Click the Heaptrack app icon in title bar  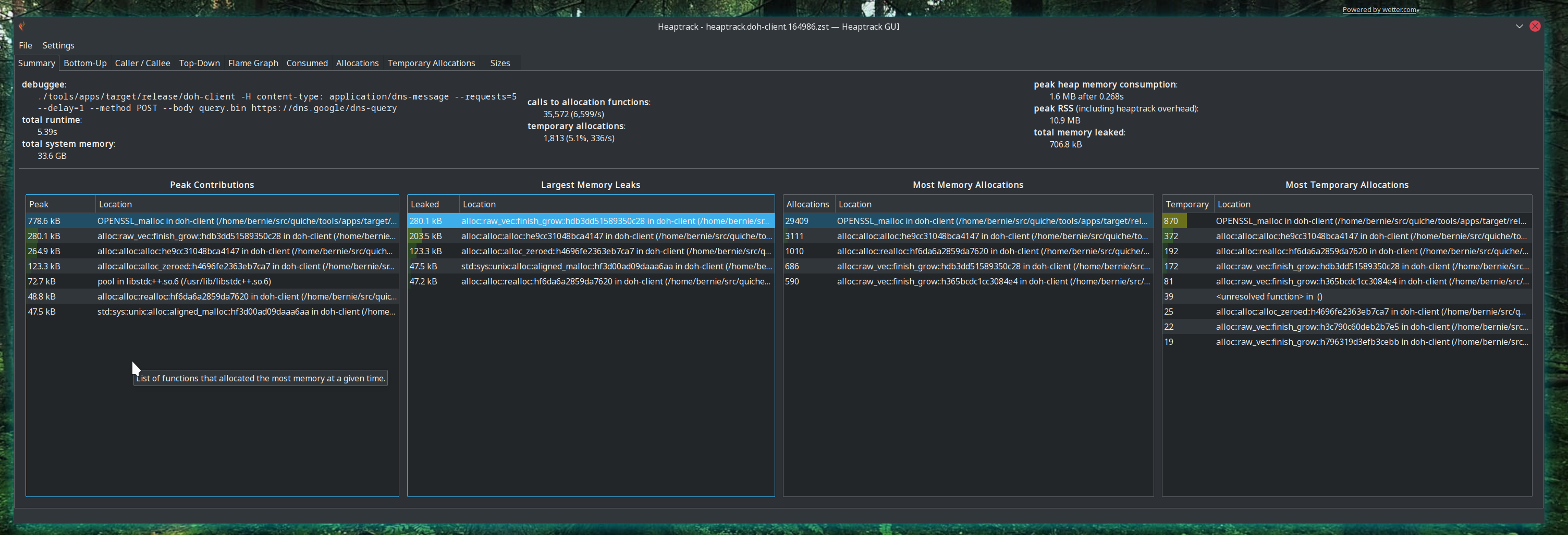pyautogui.click(x=22, y=26)
